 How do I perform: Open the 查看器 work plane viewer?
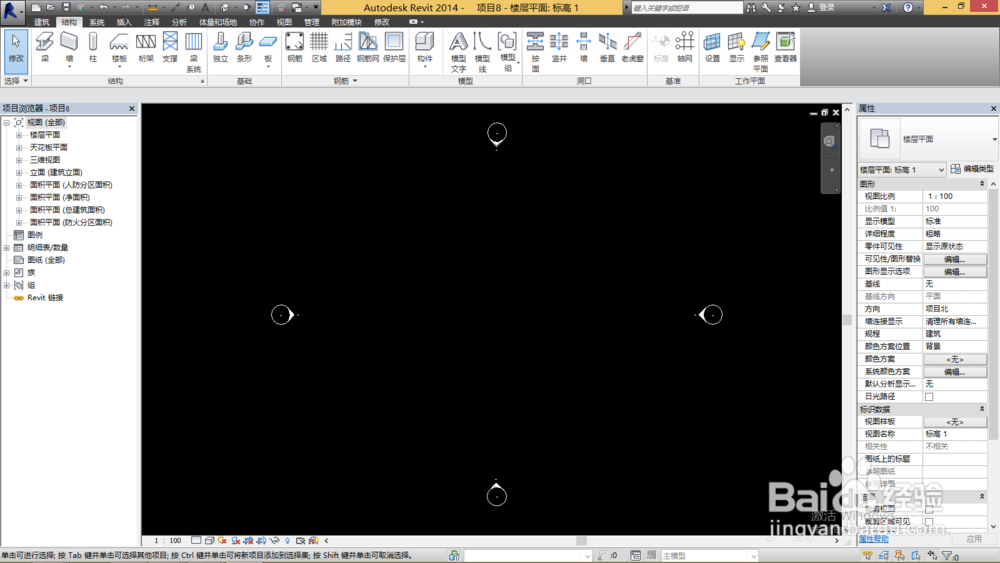coord(786,47)
